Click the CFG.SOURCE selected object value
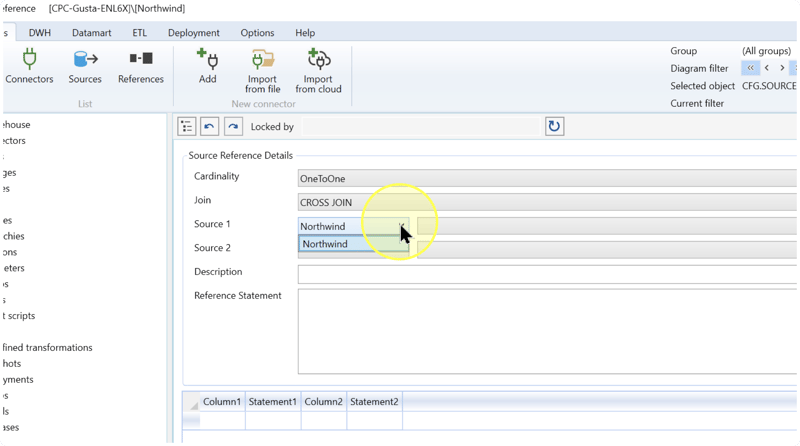The image size is (800, 446). point(769,86)
